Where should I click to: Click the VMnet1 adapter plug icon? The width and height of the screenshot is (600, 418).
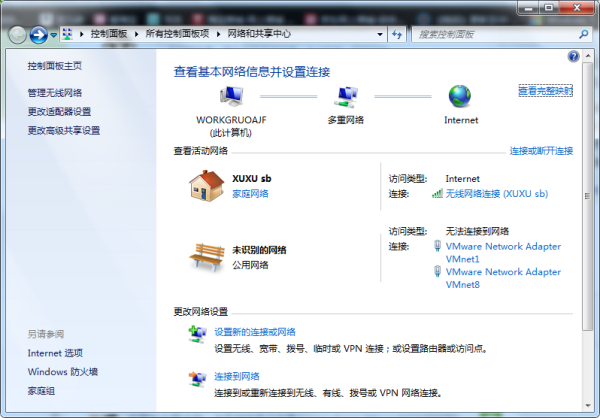tap(437, 246)
